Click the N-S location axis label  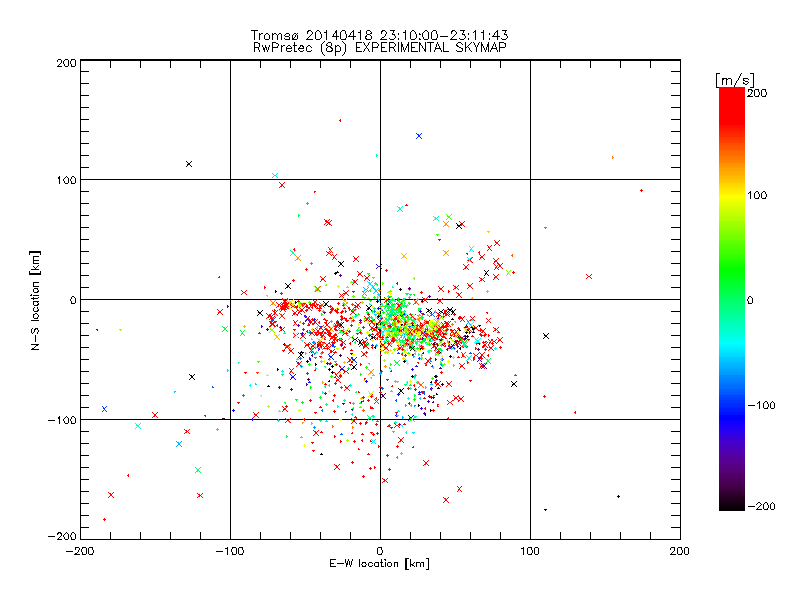(35, 300)
